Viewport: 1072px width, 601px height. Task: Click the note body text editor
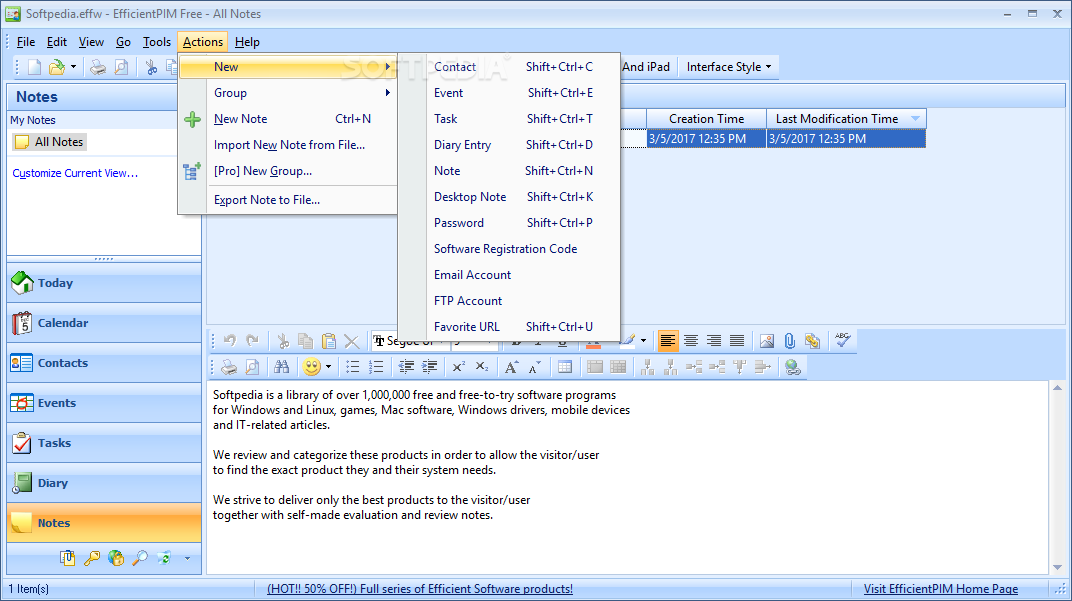click(628, 477)
